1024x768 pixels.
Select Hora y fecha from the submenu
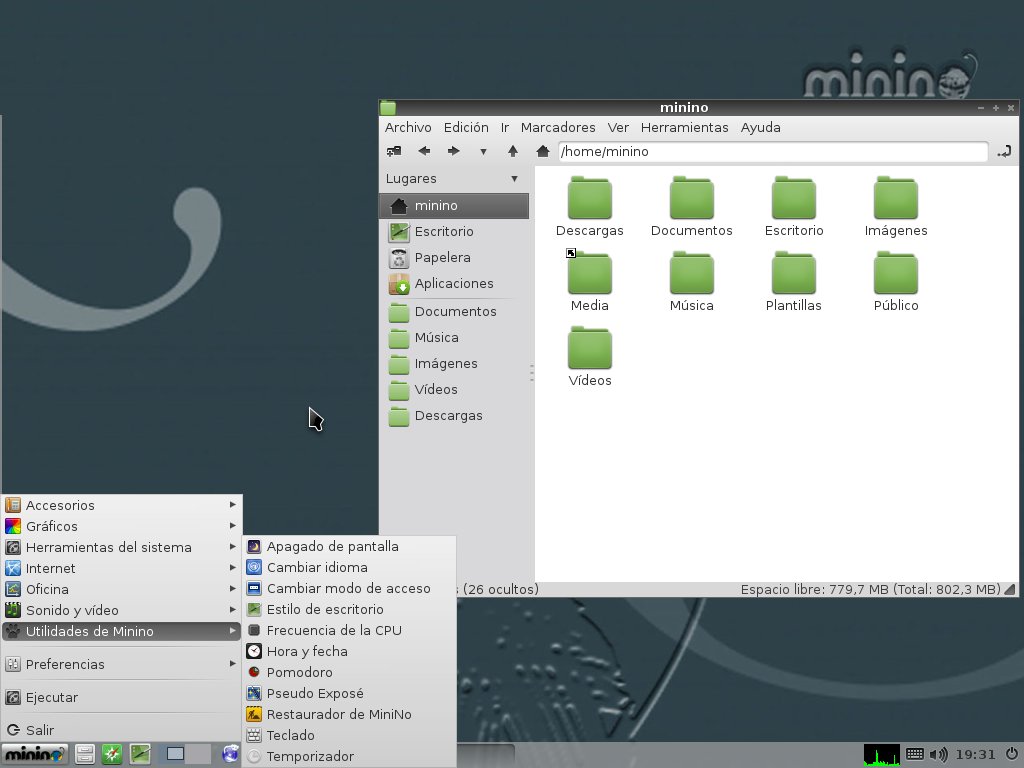(307, 651)
